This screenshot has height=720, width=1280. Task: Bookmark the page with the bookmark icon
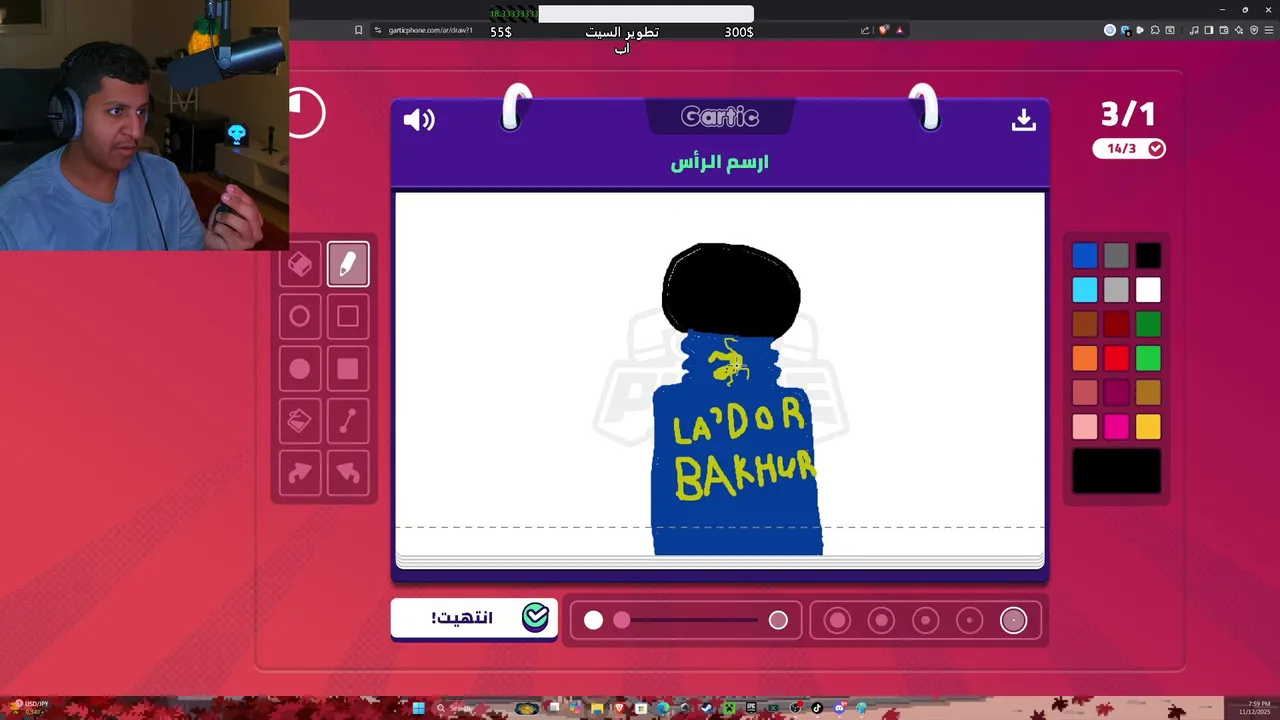click(358, 30)
